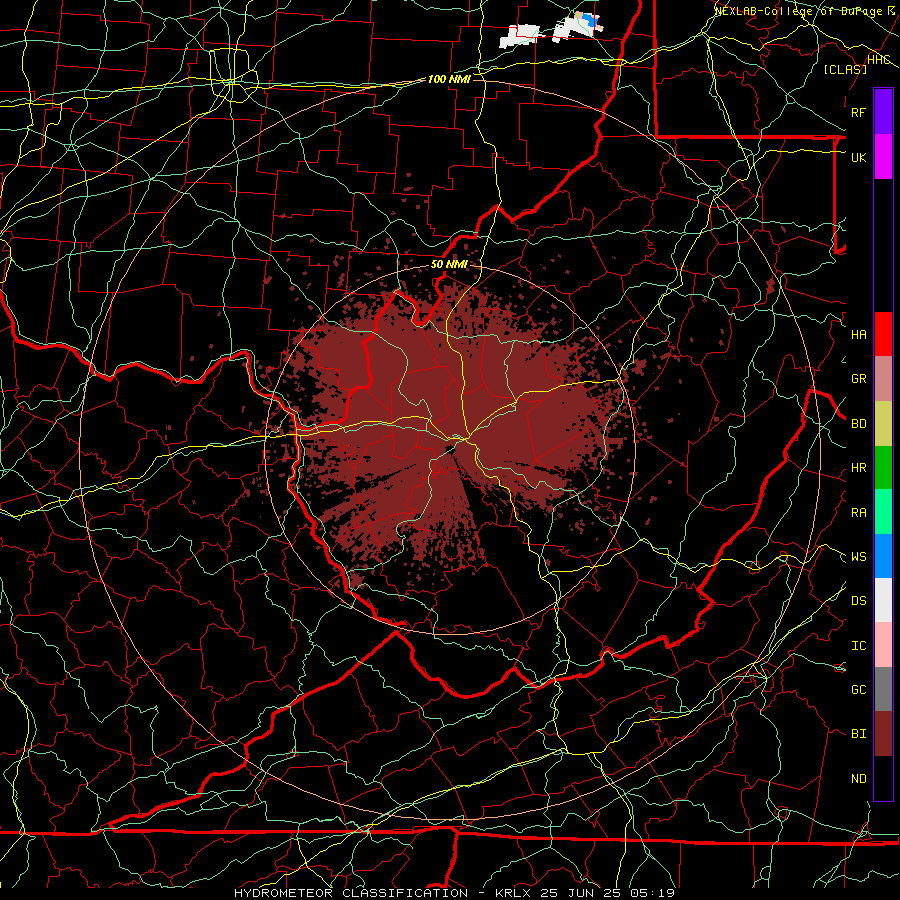This screenshot has width=900, height=900.
Task: Click the ND legend label
Action: pyautogui.click(x=858, y=779)
